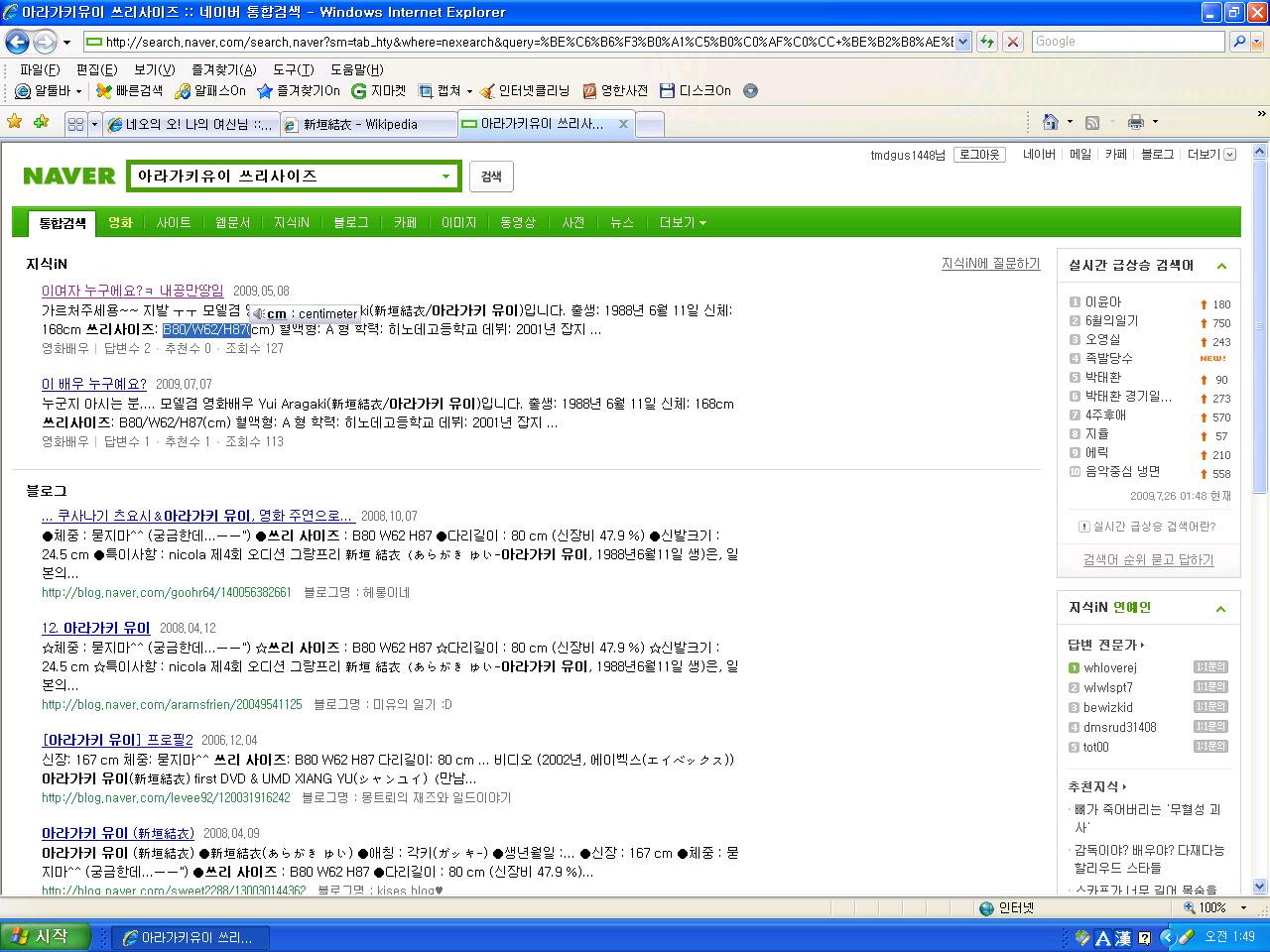Viewport: 1270px width, 952px height.
Task: Click the 로그아웃 button
Action: tap(979, 155)
